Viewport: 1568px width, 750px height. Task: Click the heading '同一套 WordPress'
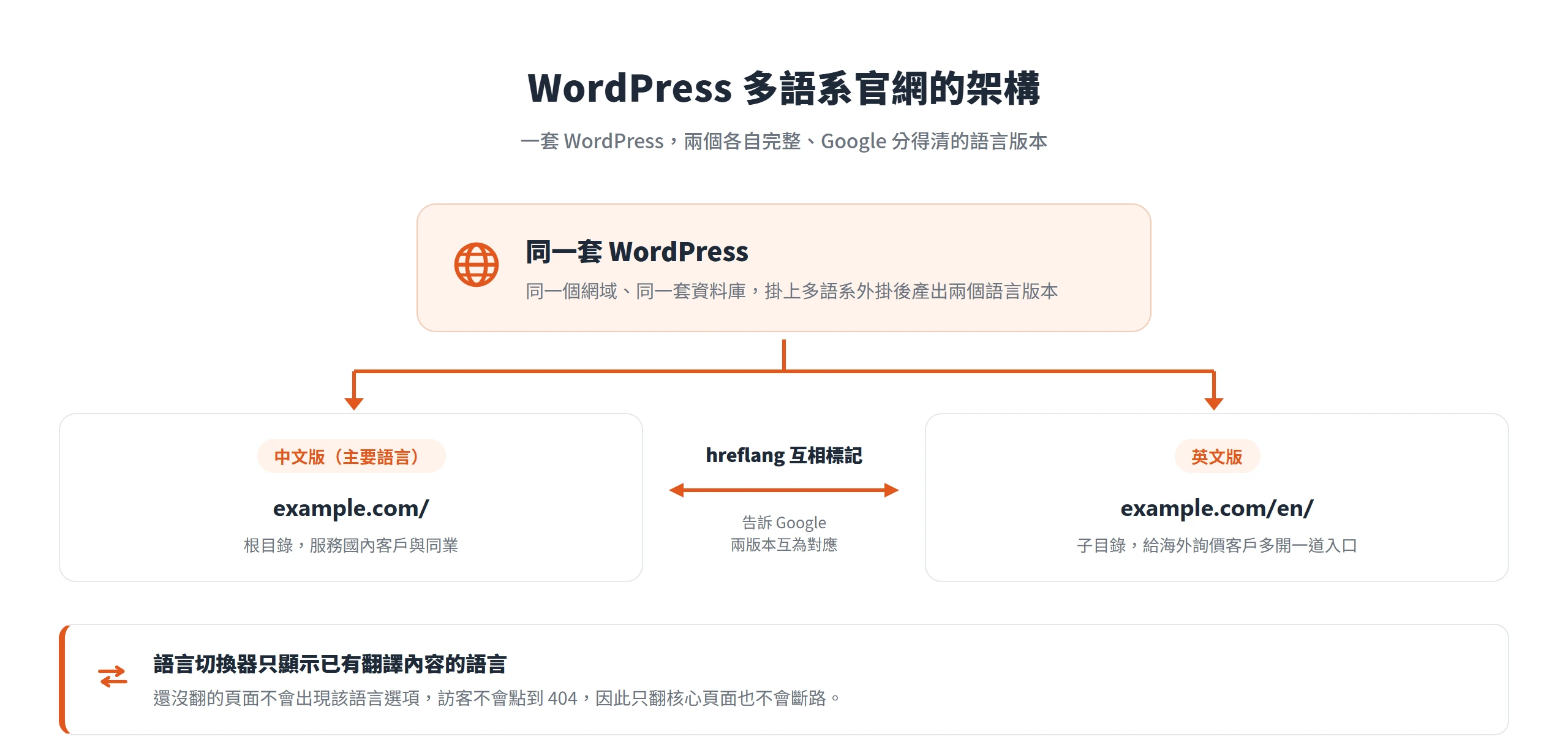point(637,252)
